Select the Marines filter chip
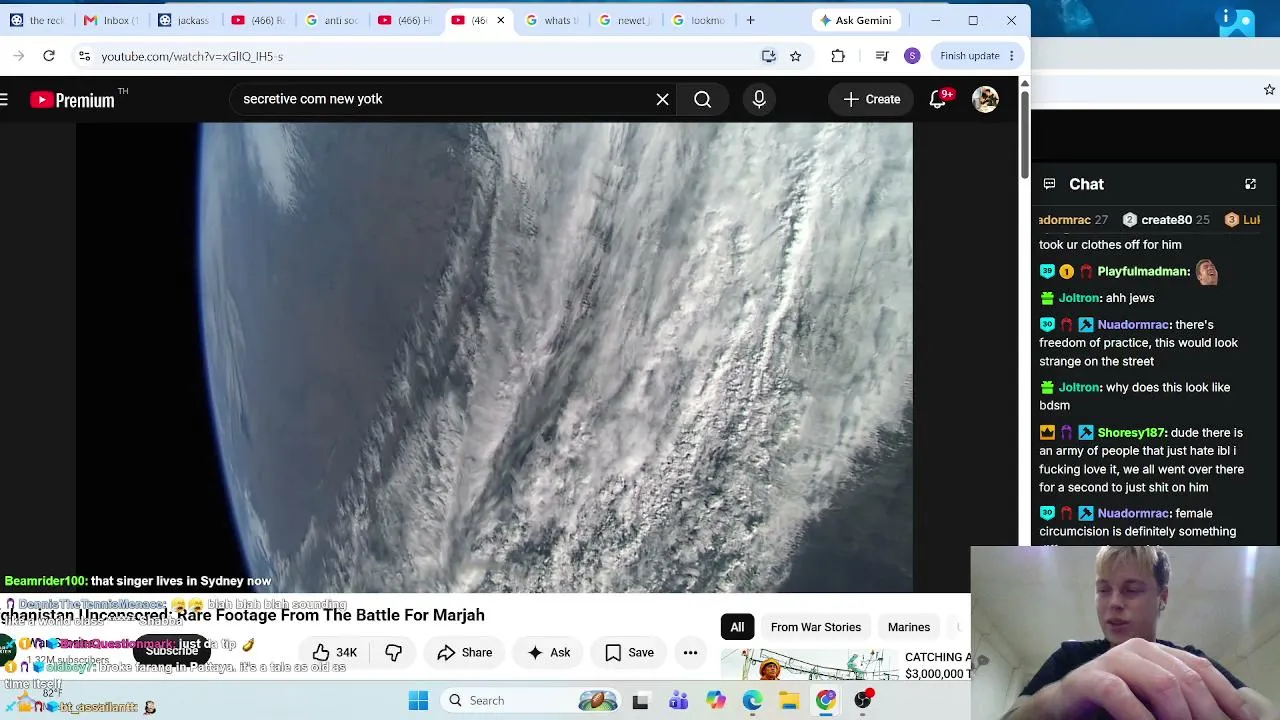Screen dimensions: 1280x720 tap(909, 627)
